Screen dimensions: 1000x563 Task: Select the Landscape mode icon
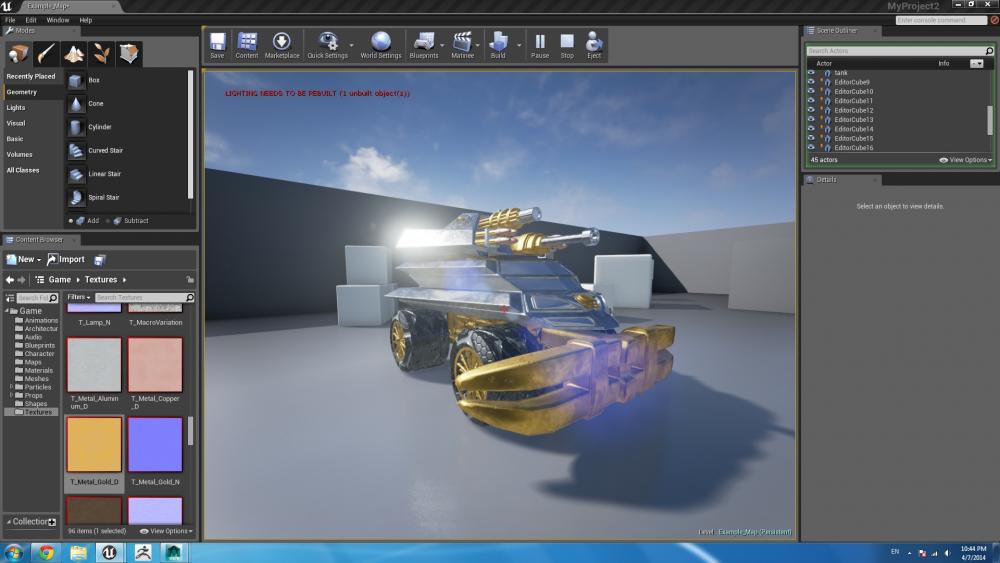tap(74, 54)
